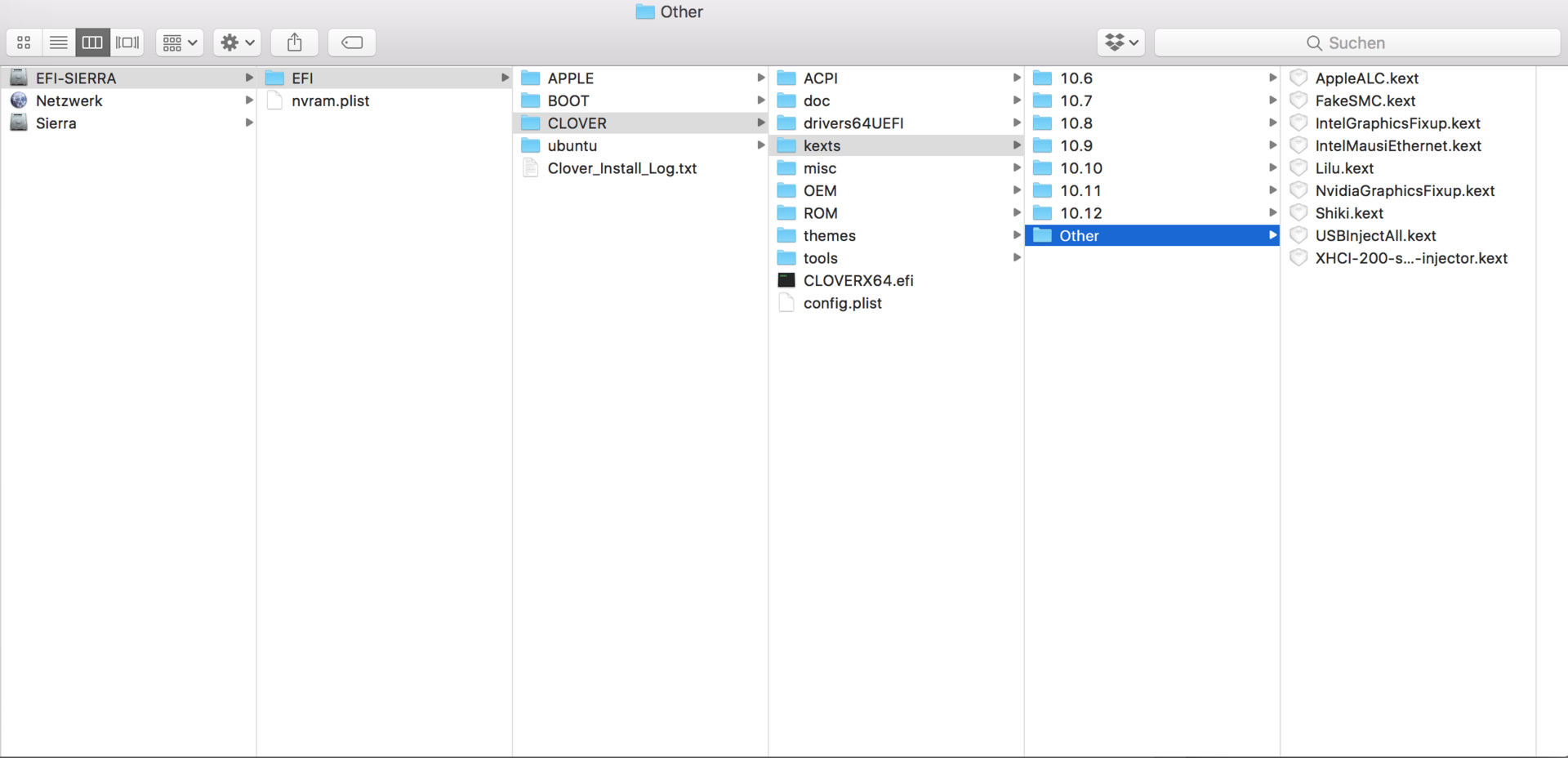
Task: Select the ACPI folder icon
Action: (x=786, y=78)
